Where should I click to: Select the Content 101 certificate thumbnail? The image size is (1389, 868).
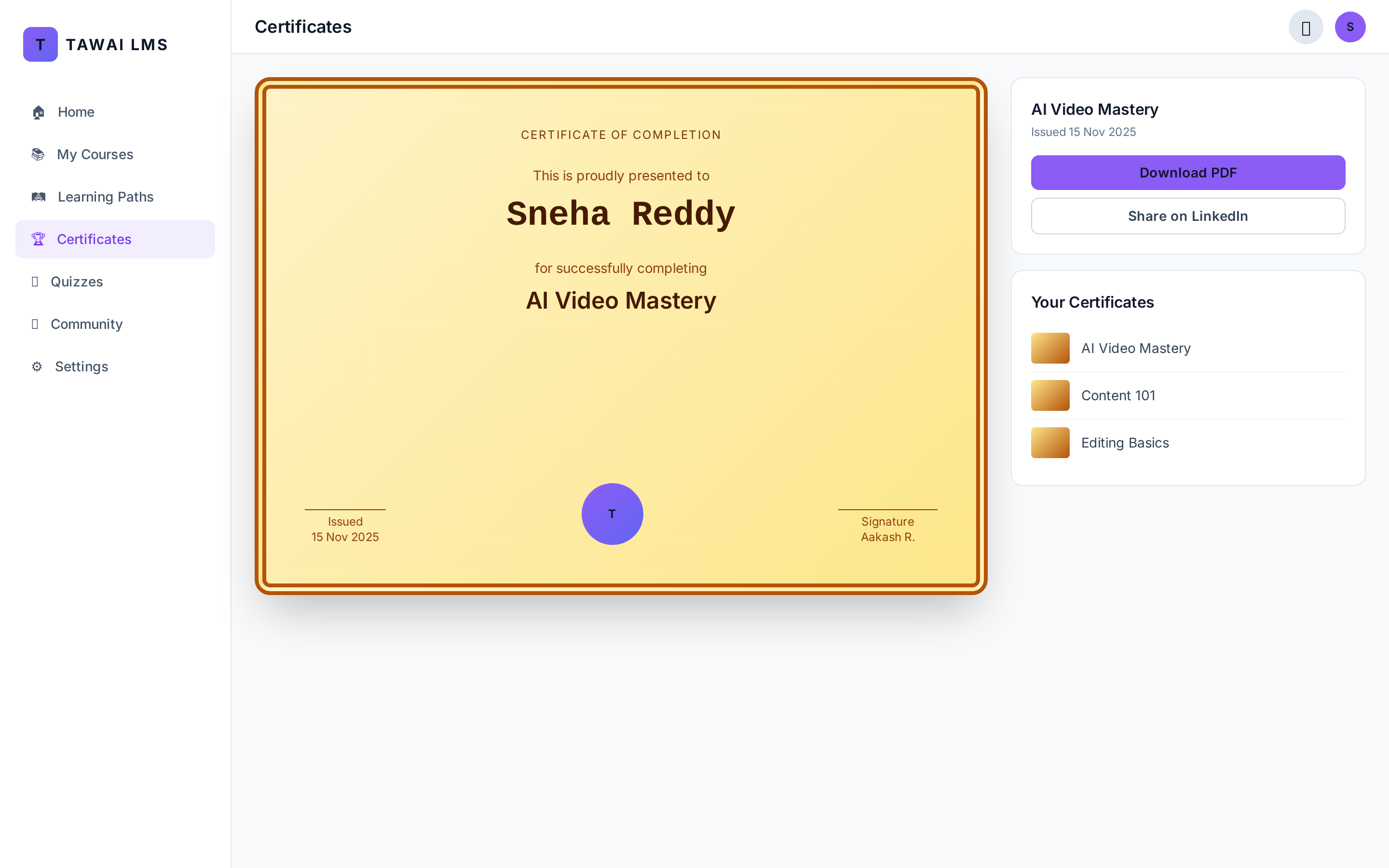1050,395
